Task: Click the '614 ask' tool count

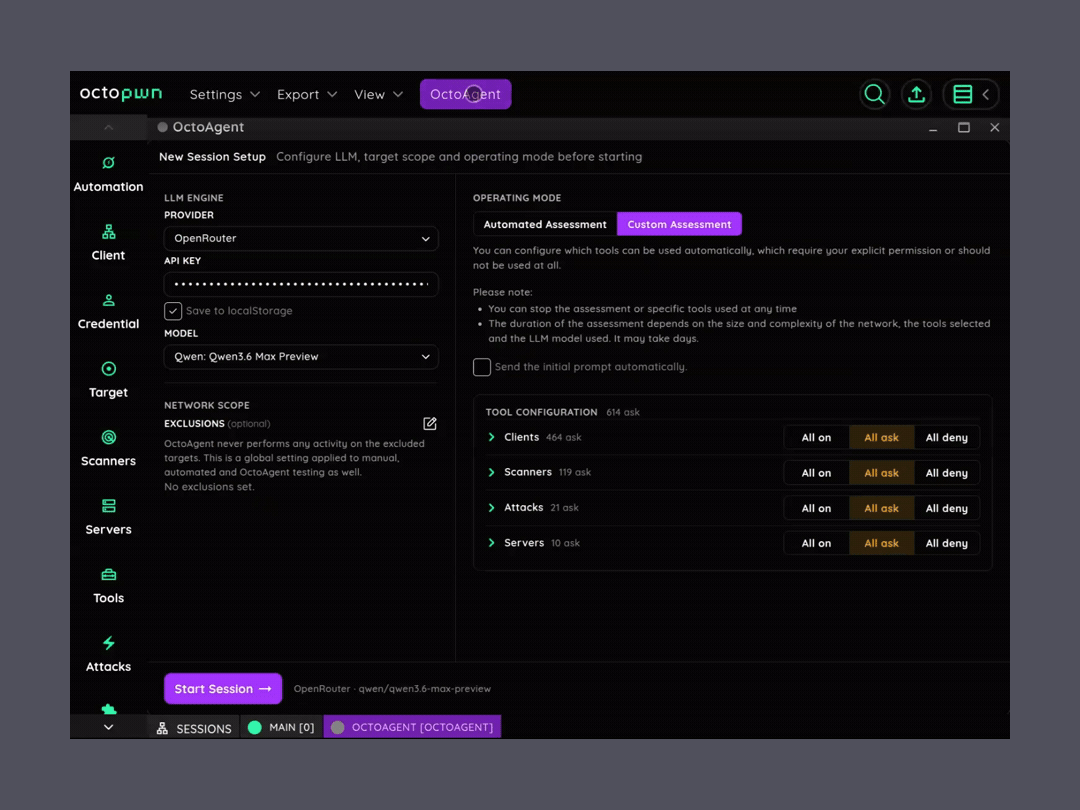Action: click(623, 413)
